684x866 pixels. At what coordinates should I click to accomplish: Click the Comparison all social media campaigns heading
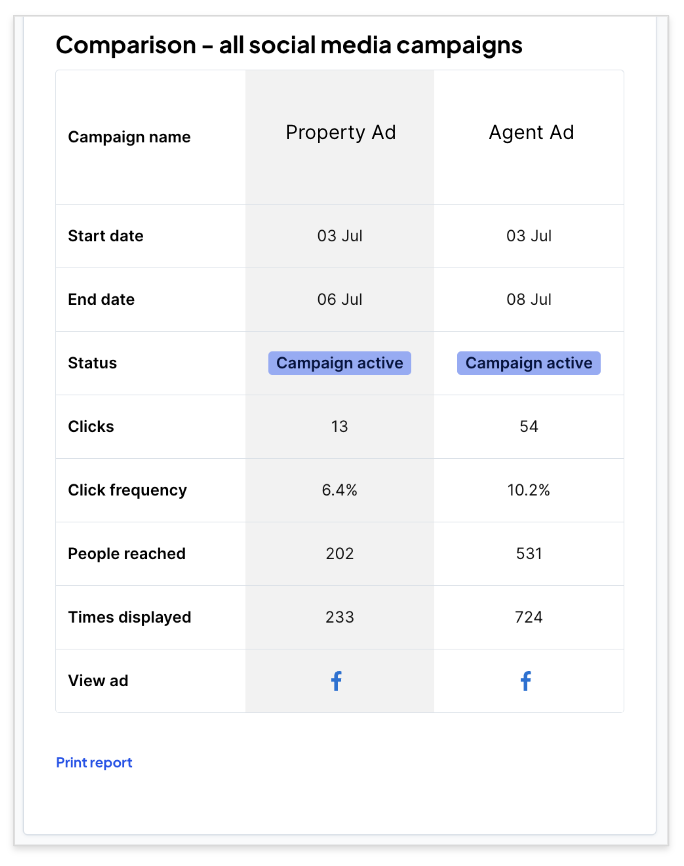tap(289, 45)
